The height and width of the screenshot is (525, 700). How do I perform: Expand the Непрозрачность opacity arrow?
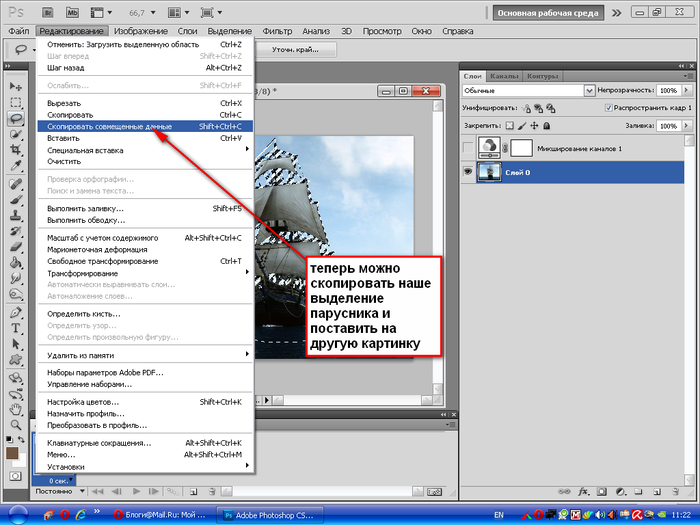coord(688,89)
